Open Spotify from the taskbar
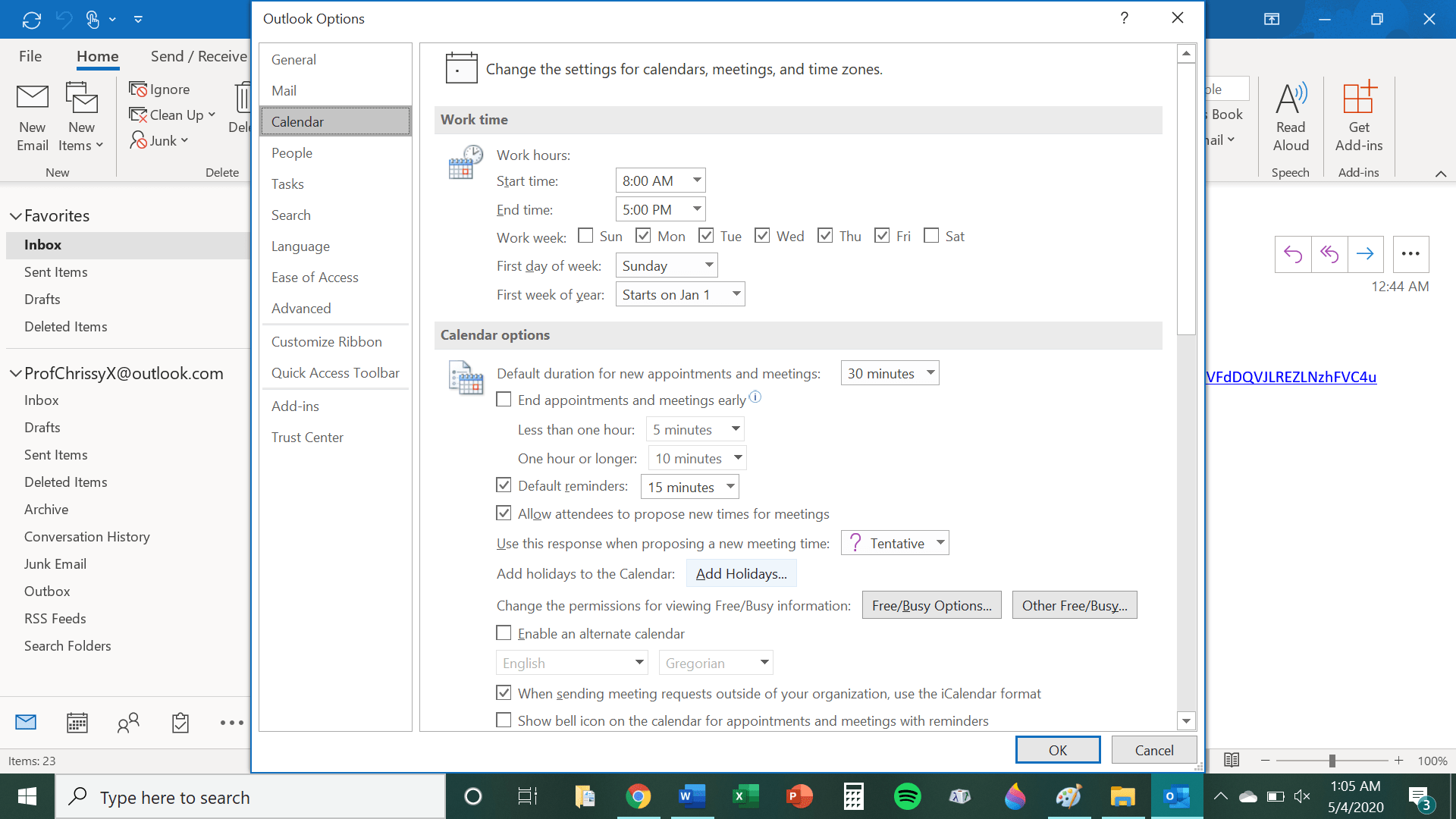This screenshot has width=1456, height=819. click(x=907, y=796)
